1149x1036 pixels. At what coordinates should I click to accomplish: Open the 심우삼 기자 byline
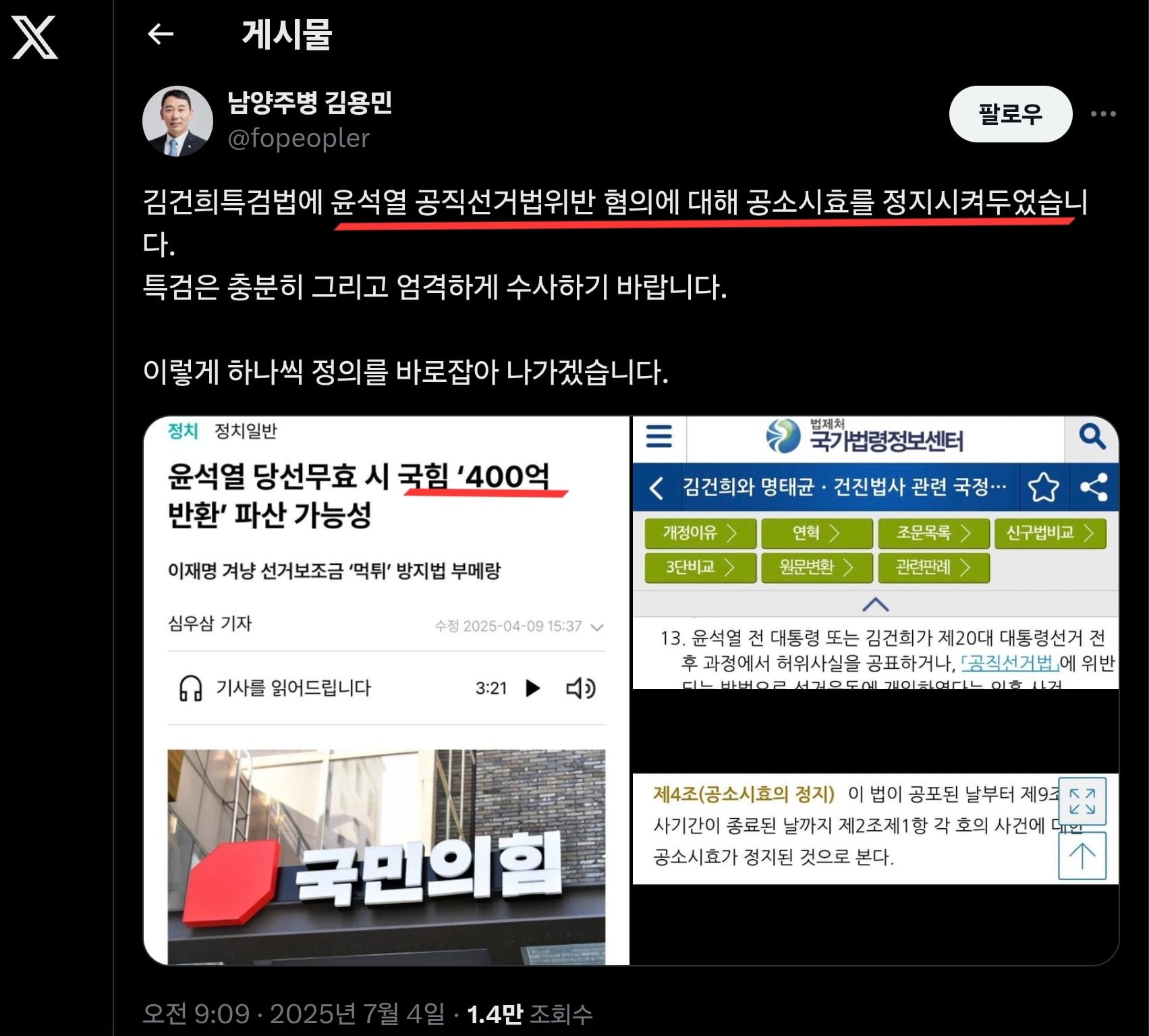(x=210, y=623)
